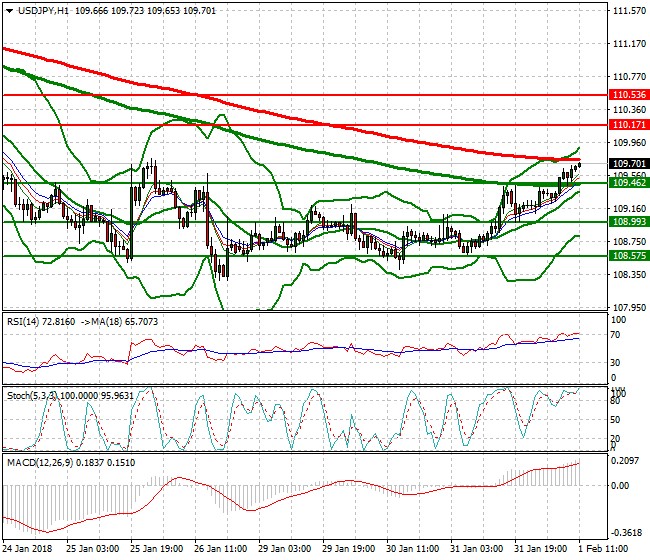The image size is (650, 560).
Task: Select the 31 Jan 03:00 time label
Action: (477, 549)
